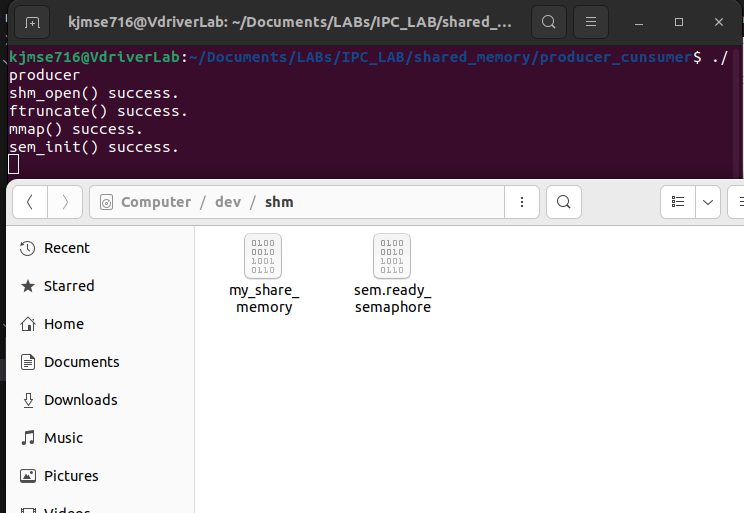
Task: Open the terminal hamburger menu
Action: (591, 21)
